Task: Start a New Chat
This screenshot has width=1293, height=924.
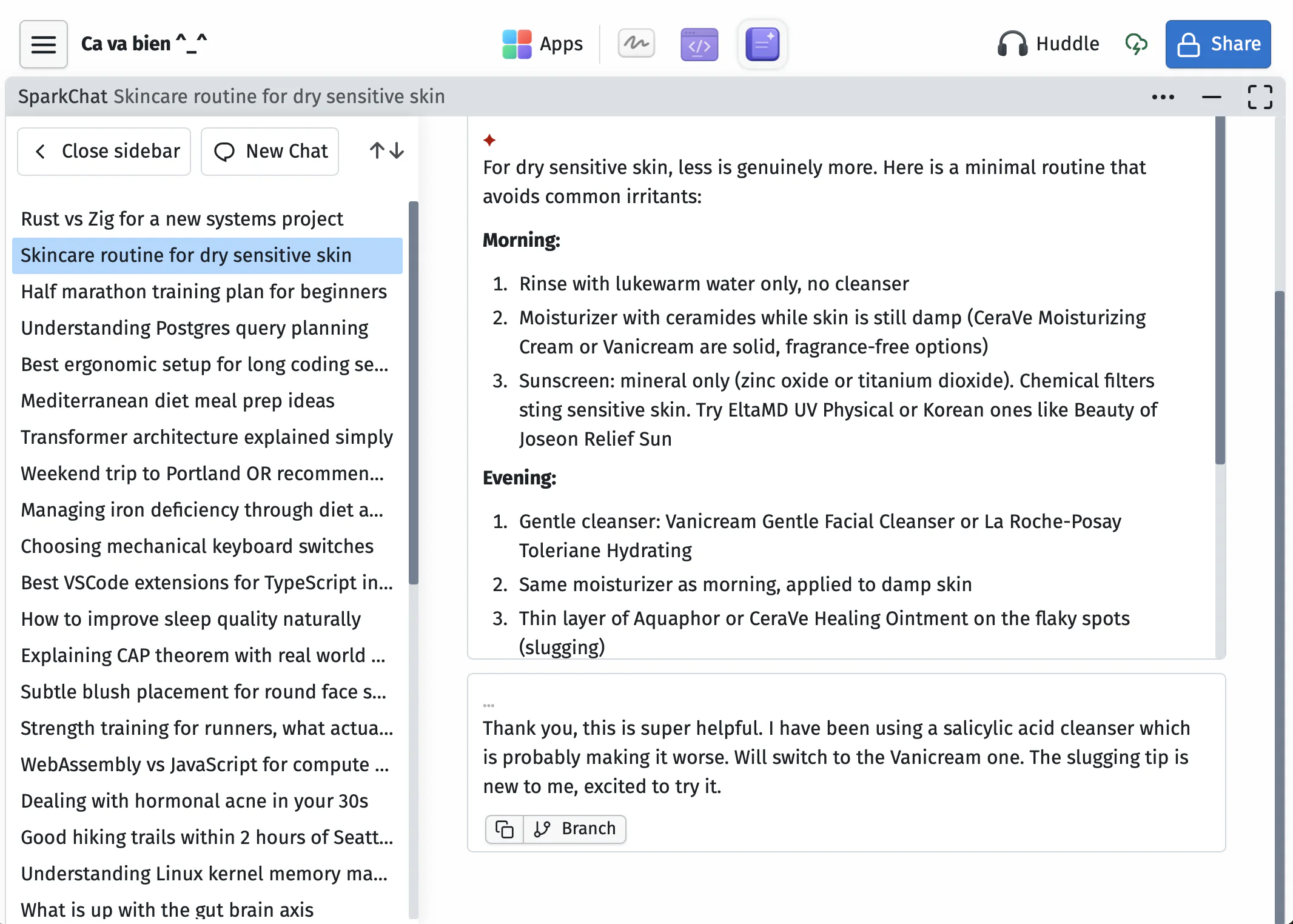Action: tap(269, 152)
